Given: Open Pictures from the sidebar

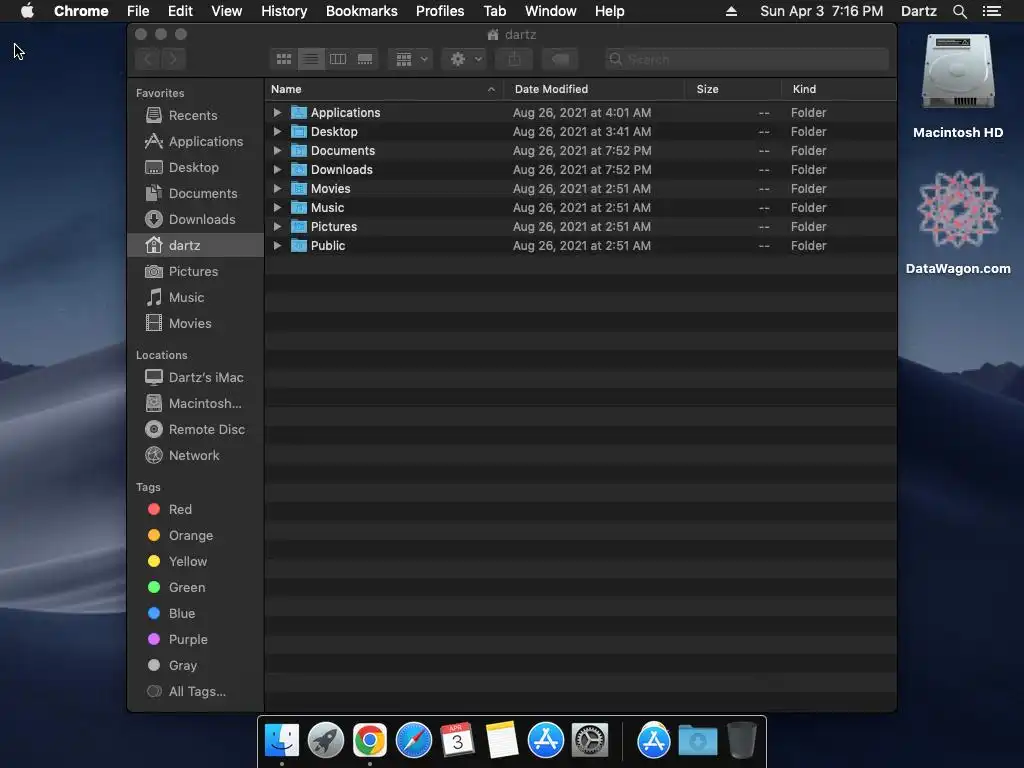Looking at the screenshot, I should click(x=195, y=272).
